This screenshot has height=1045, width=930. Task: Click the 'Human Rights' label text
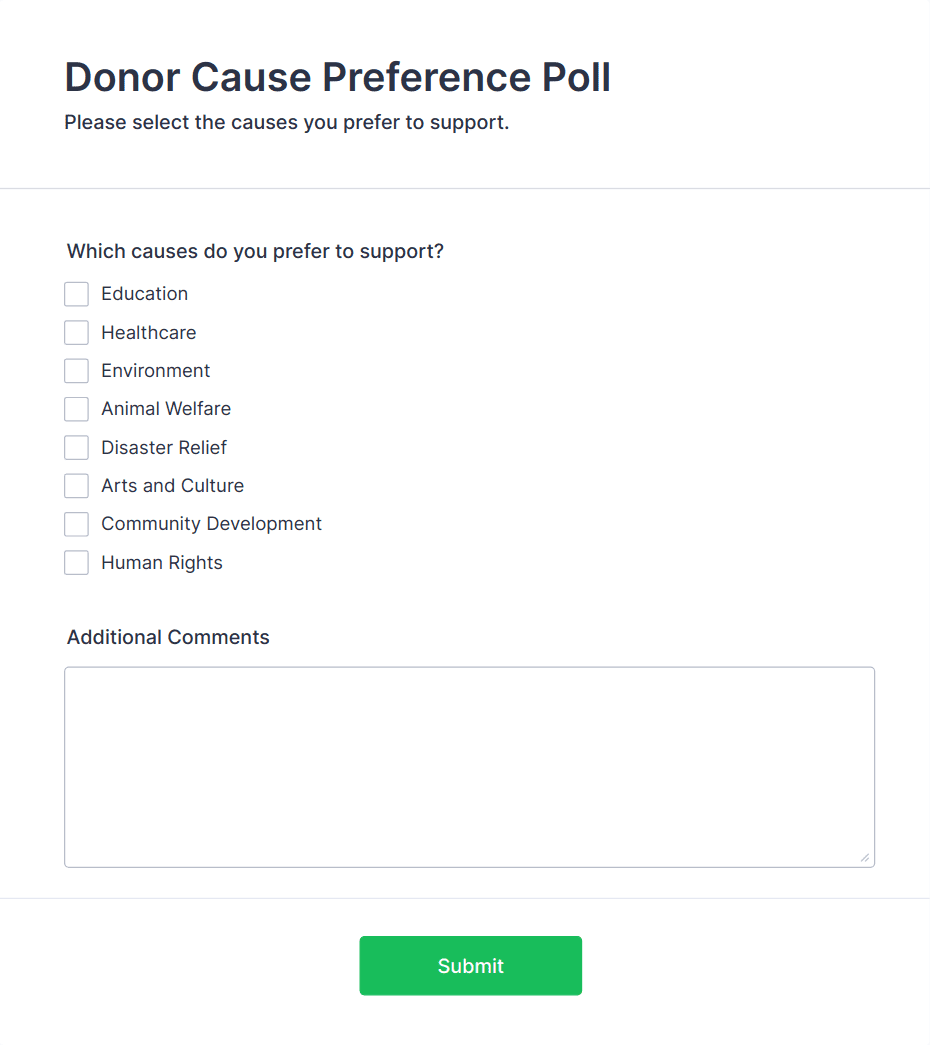tap(161, 563)
